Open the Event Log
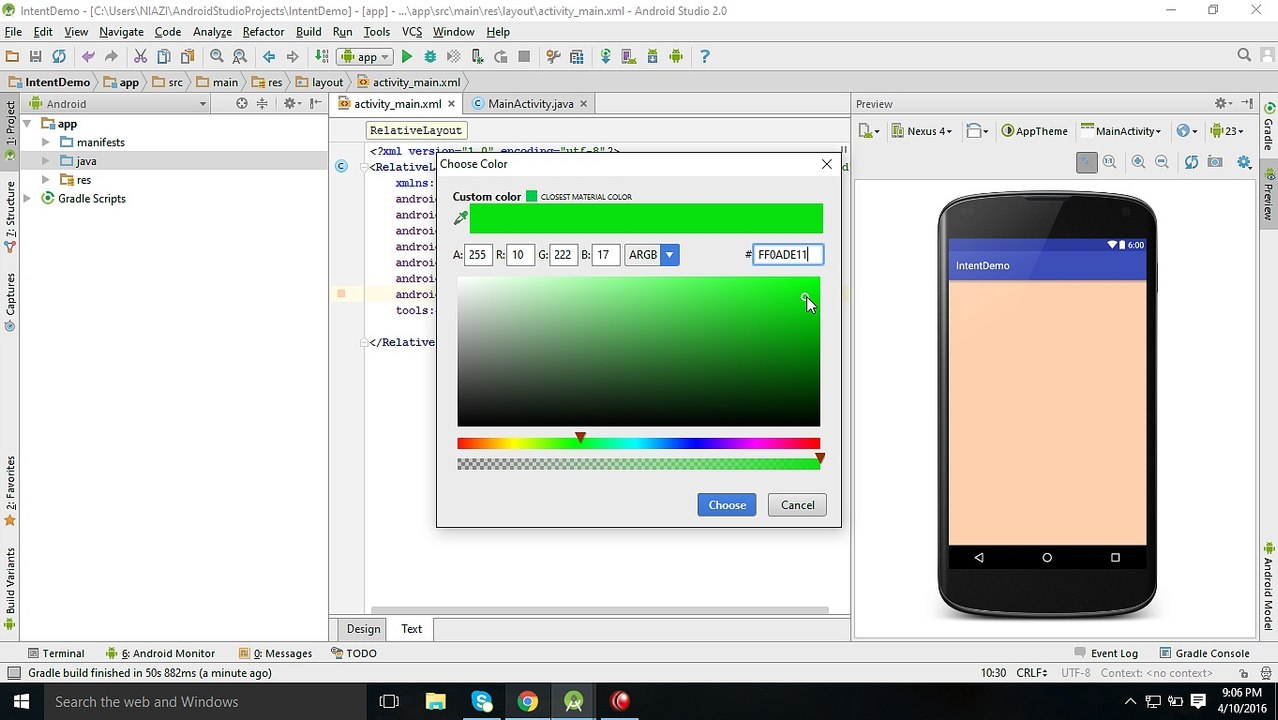Screen dimensions: 1278x720 coord(1106,653)
